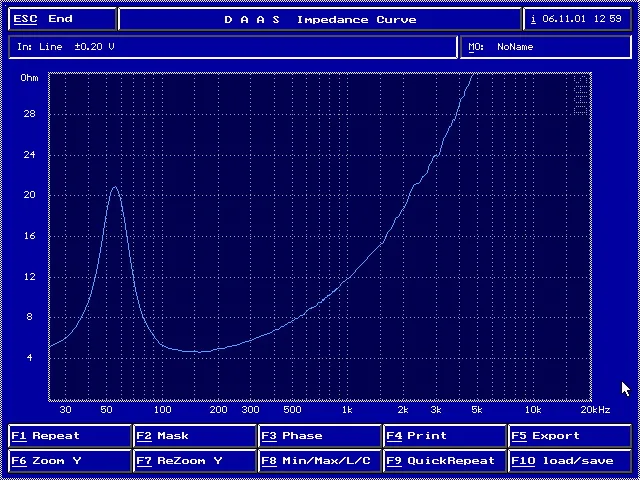Click the DAAS Impedance Curve title bar

(x=320, y=19)
